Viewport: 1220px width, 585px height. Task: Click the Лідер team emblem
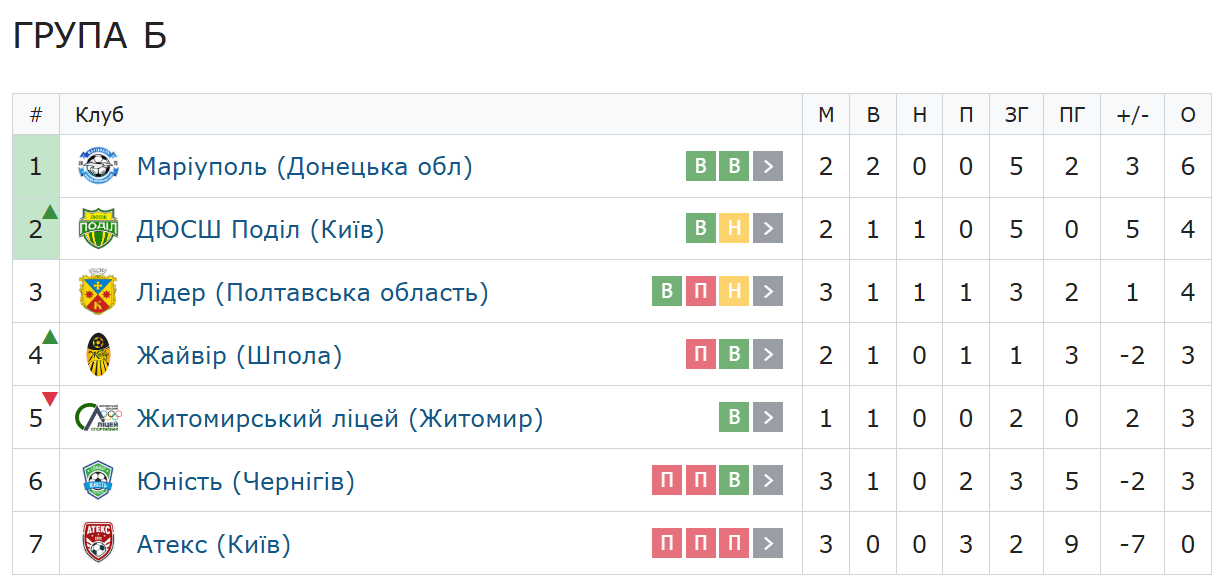[x=99, y=292]
